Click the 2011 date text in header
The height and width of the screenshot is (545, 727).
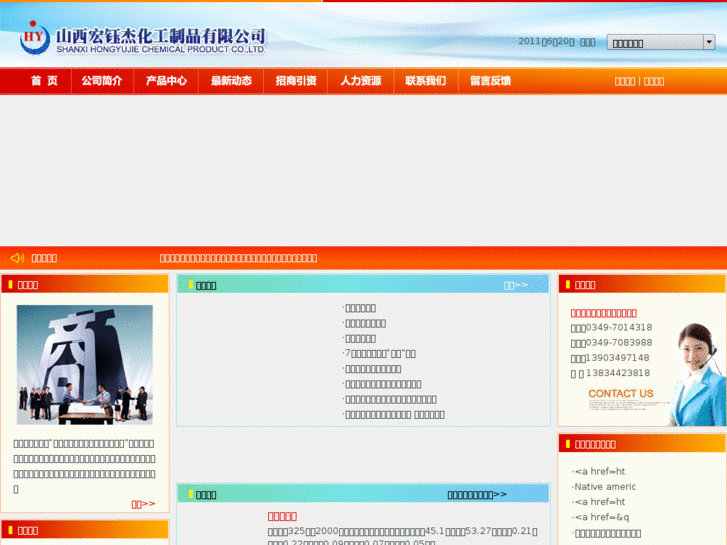(x=556, y=42)
